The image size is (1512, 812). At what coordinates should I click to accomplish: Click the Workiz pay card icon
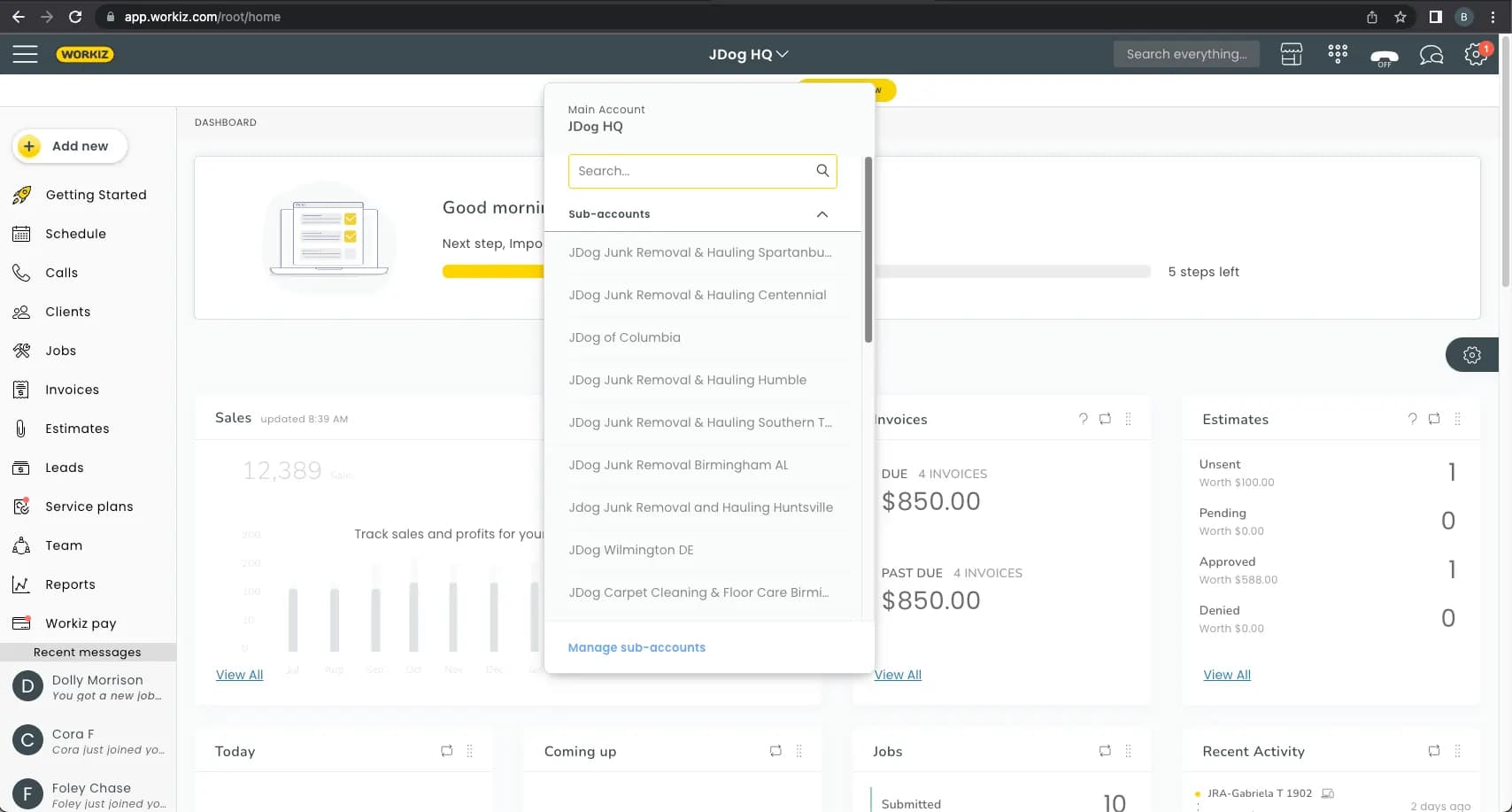pos(21,623)
